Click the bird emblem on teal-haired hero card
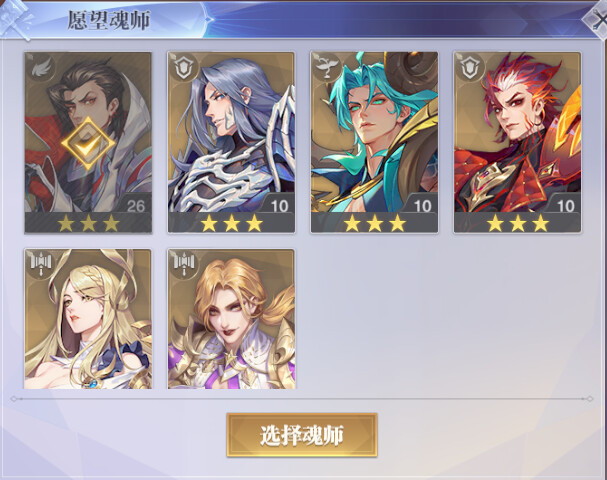 coord(327,68)
